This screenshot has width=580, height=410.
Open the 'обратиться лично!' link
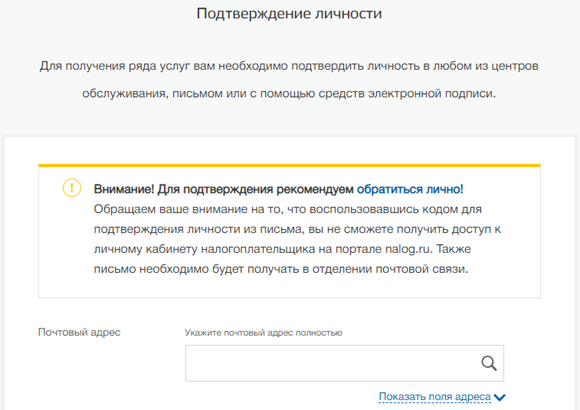[x=410, y=189]
